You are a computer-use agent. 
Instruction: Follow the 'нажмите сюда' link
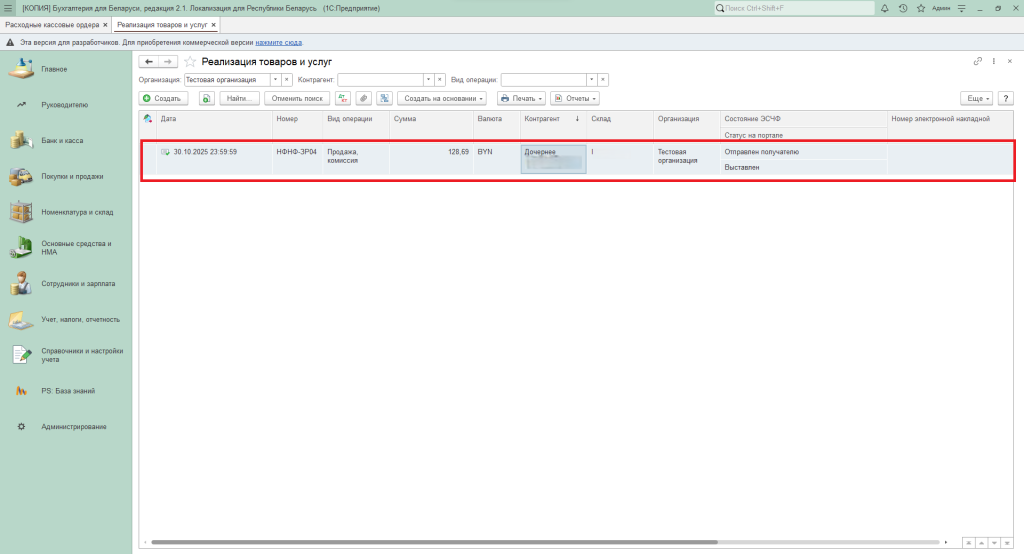(x=278, y=43)
